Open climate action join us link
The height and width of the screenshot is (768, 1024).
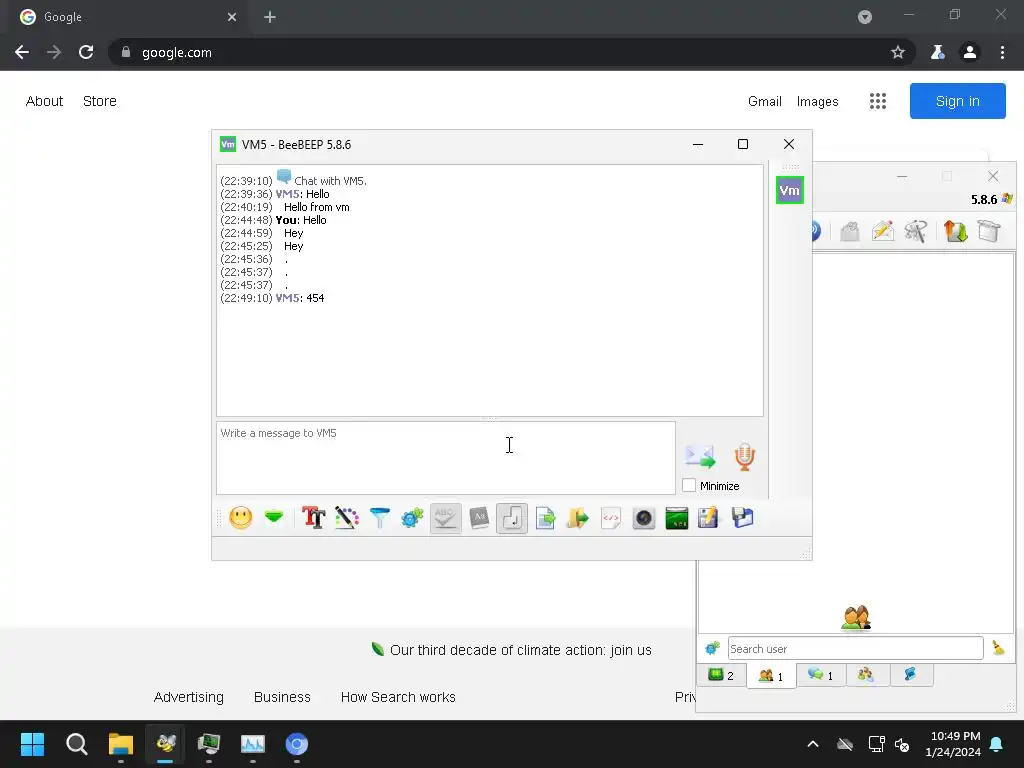click(x=520, y=650)
